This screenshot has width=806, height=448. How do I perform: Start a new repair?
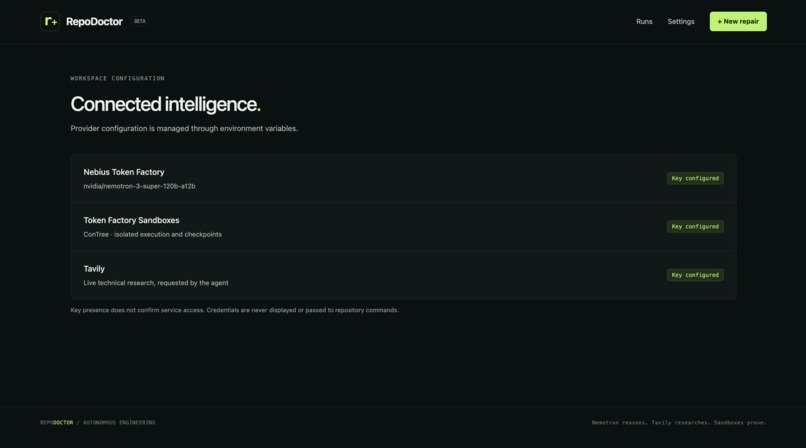point(738,22)
